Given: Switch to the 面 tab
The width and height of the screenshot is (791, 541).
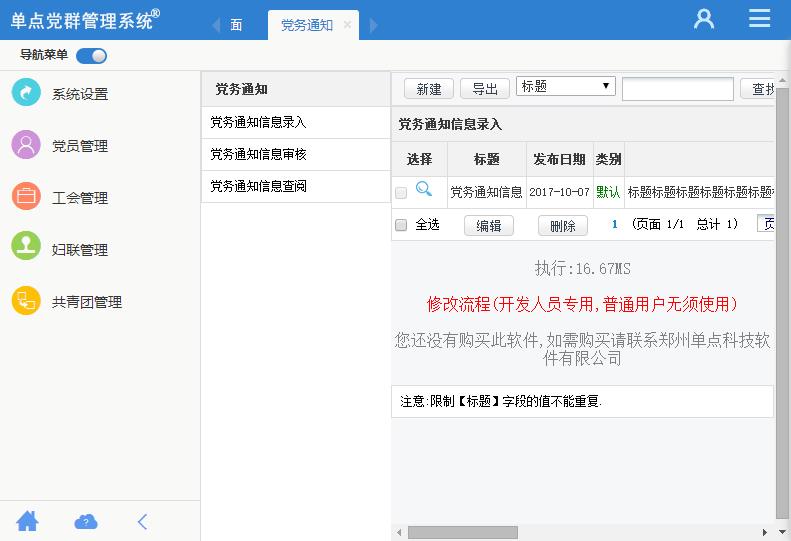Looking at the screenshot, I should [x=236, y=25].
